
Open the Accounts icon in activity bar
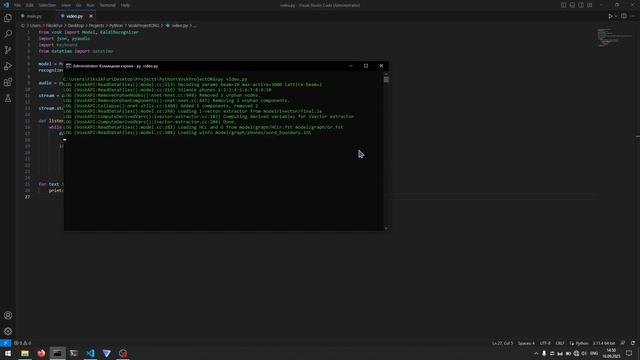(x=8, y=315)
